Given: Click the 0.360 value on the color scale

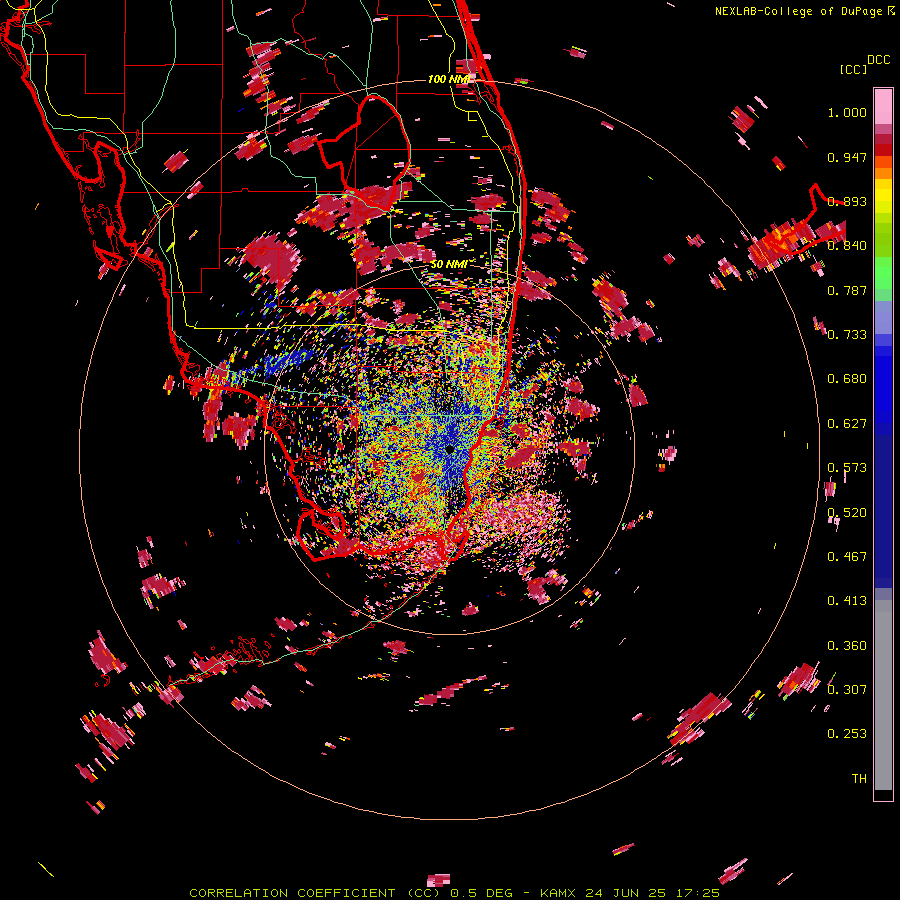Looking at the screenshot, I should pyautogui.click(x=847, y=646).
